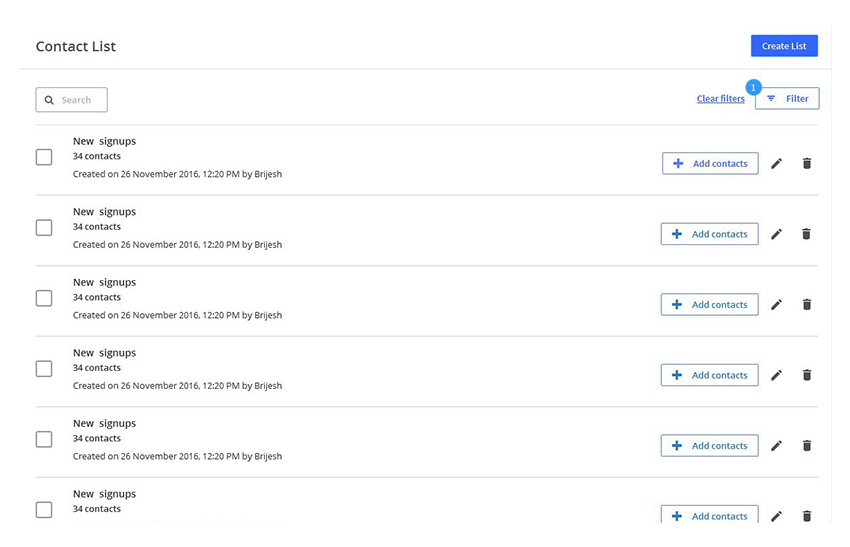Open the Filter options button

(x=787, y=98)
